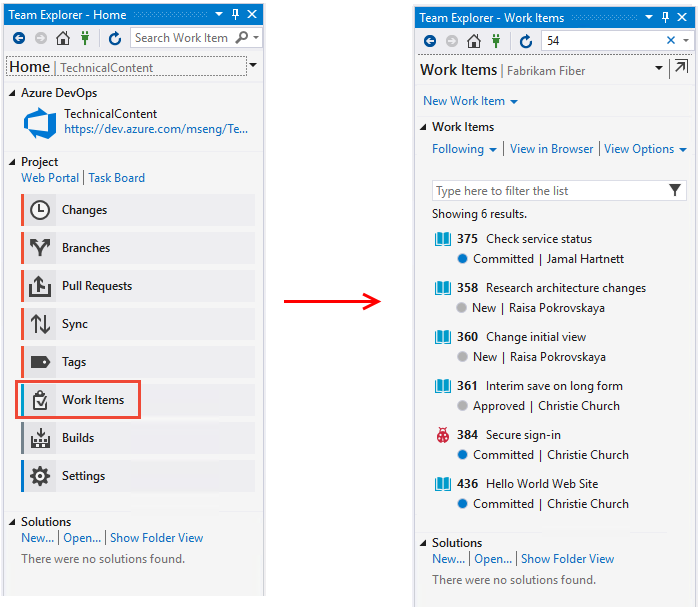699x610 pixels.
Task: Collapse Project section
Action: pyautogui.click(x=12, y=162)
